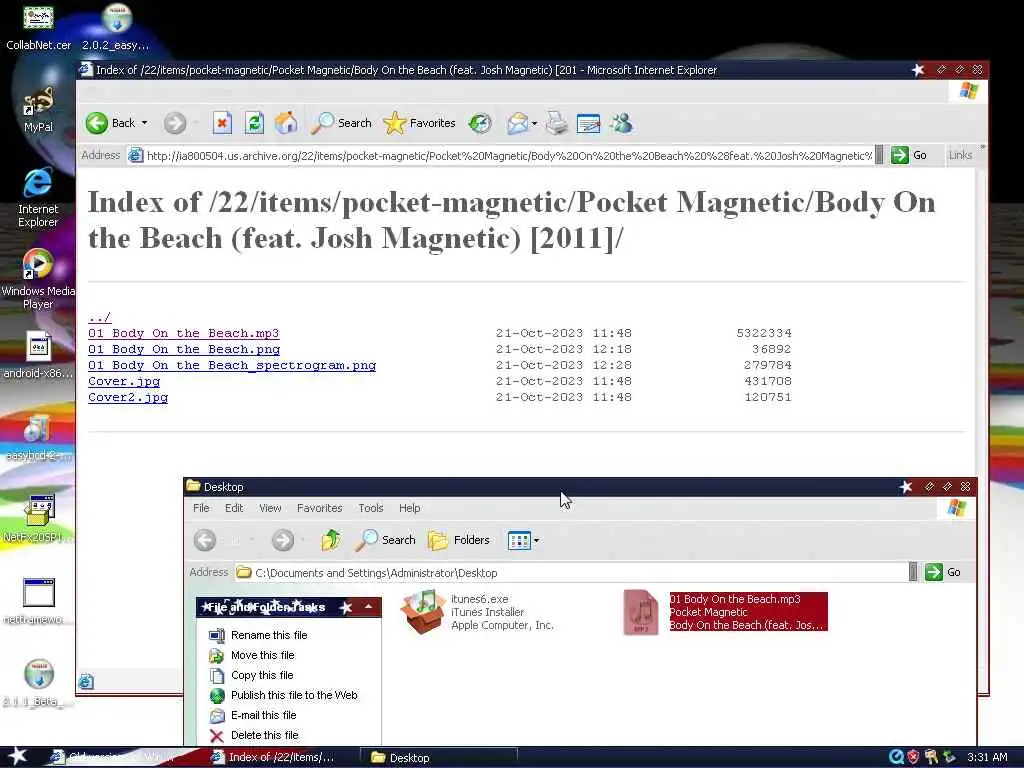Go to the Home page icon
The image size is (1024, 768).
pyautogui.click(x=286, y=123)
